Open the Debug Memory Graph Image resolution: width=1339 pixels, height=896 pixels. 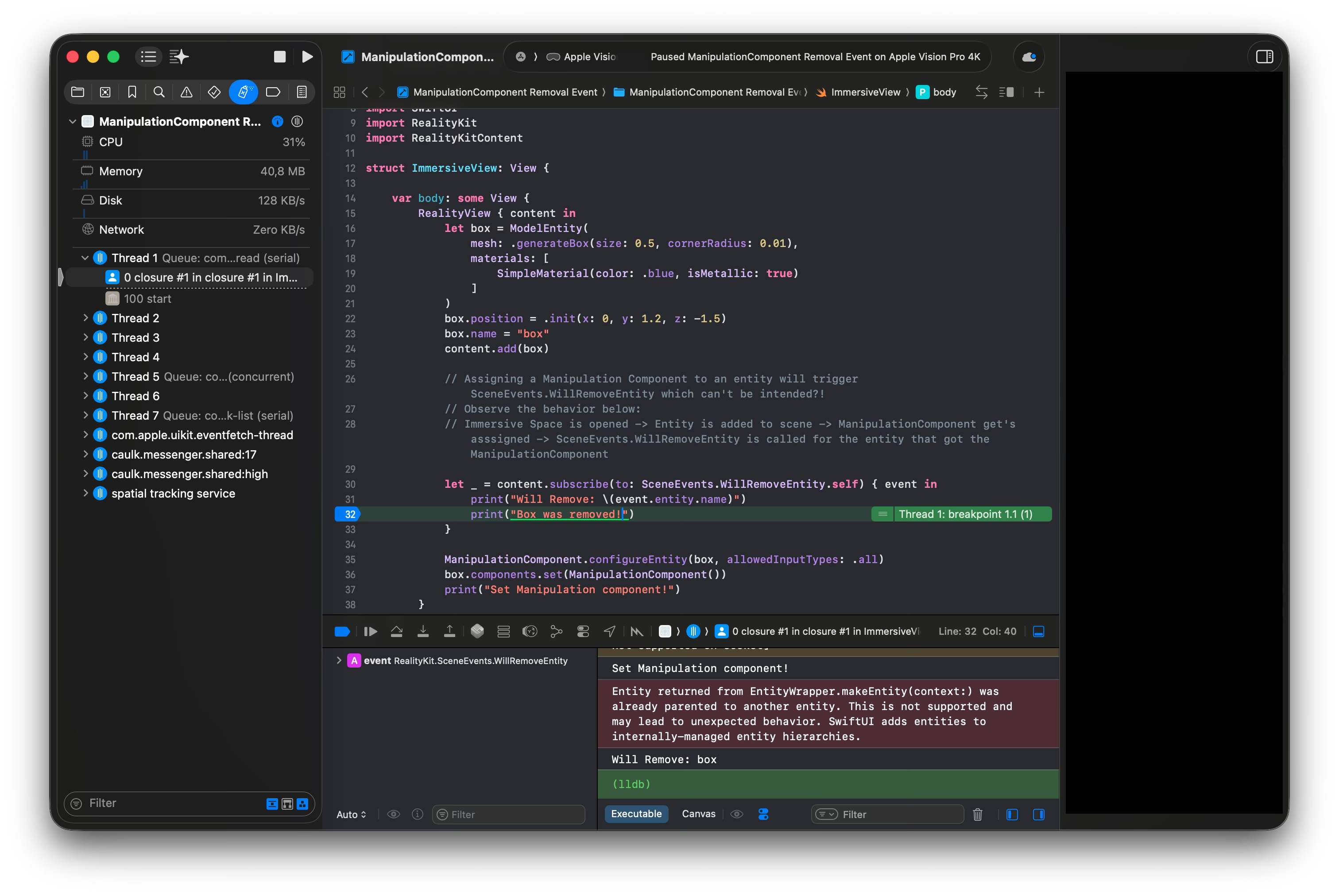[556, 631]
